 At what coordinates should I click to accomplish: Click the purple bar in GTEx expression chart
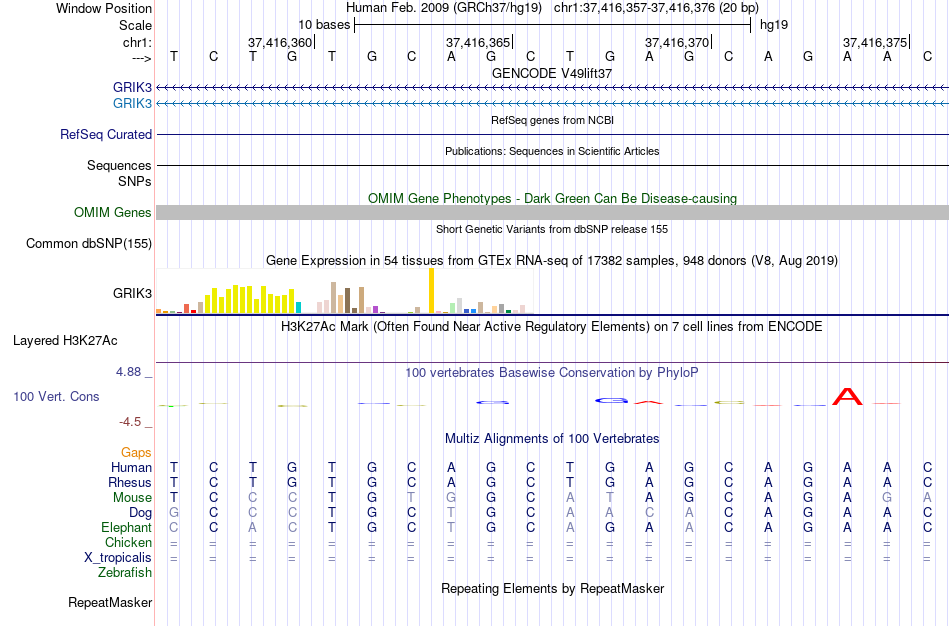375,310
